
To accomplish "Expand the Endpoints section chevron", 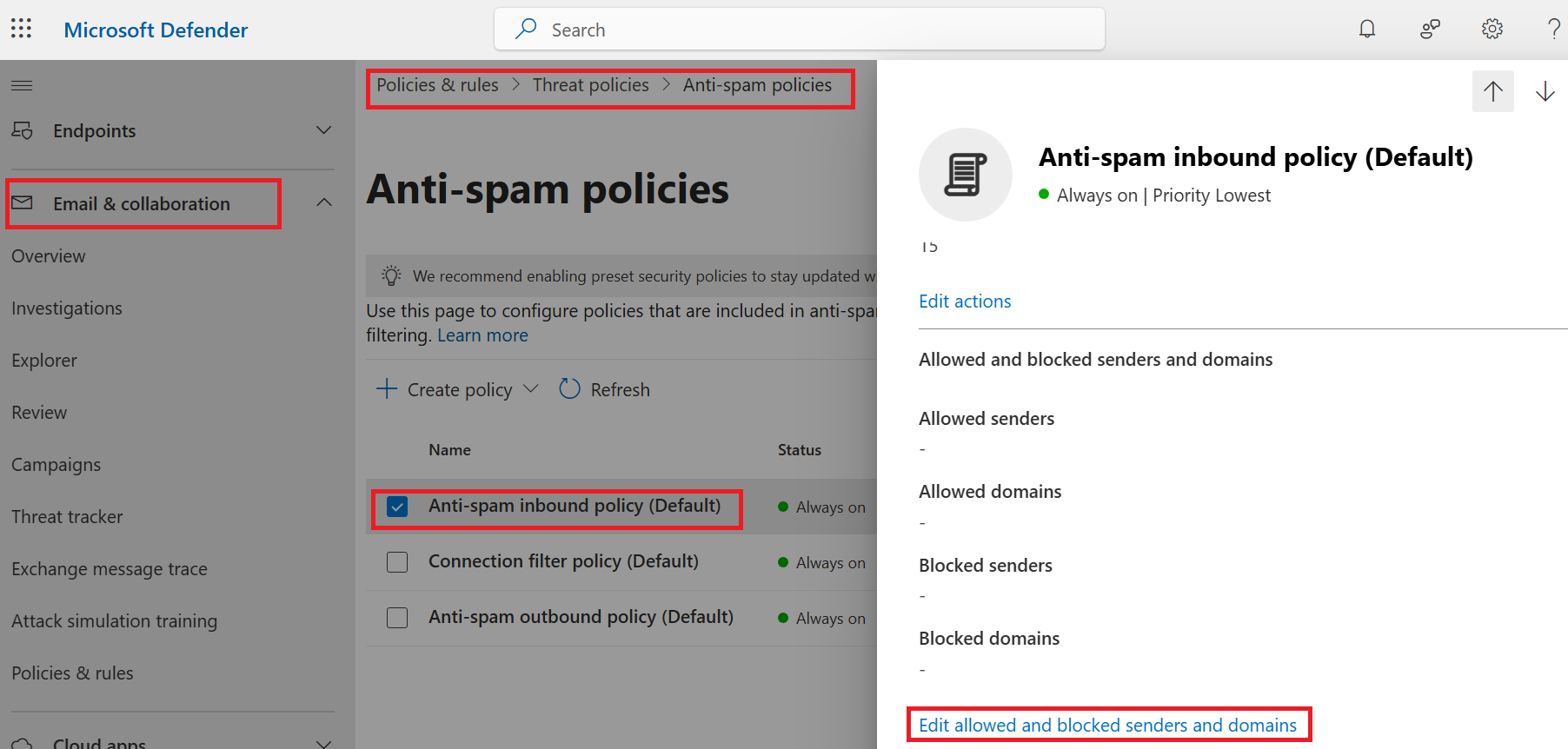I will coord(324,130).
